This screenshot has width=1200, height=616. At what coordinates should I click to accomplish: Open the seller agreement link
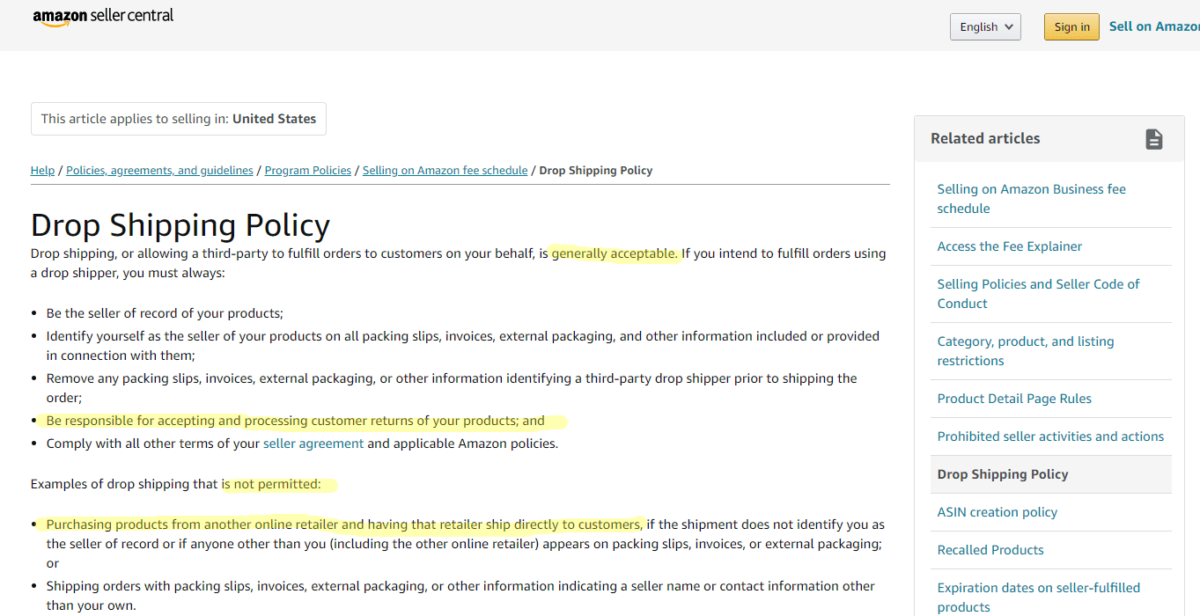[x=313, y=442]
